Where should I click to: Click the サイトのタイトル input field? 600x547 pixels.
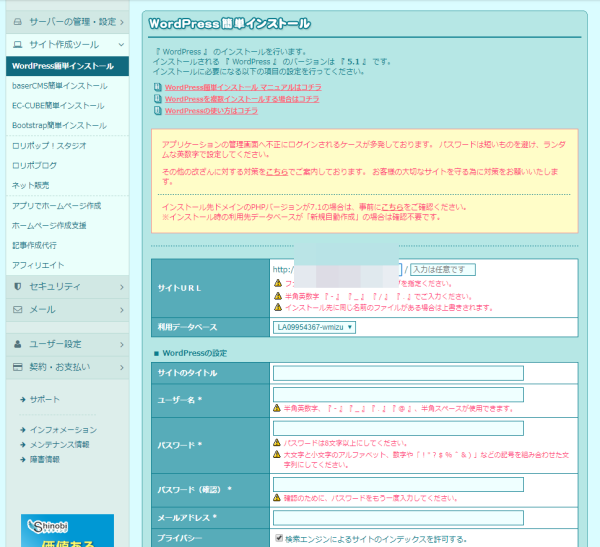(x=398, y=373)
